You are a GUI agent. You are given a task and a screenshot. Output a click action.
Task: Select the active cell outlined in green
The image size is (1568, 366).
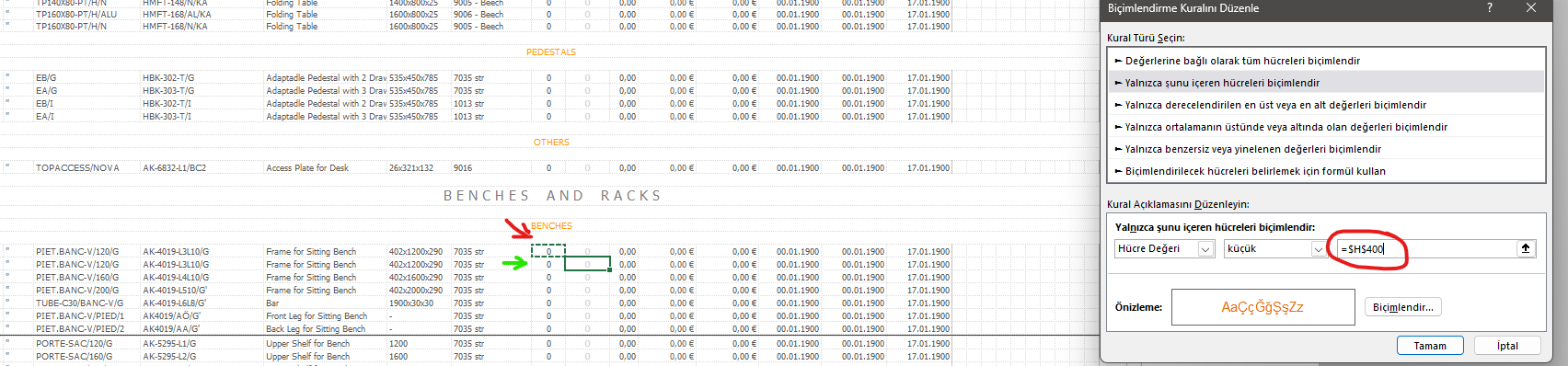[587, 264]
